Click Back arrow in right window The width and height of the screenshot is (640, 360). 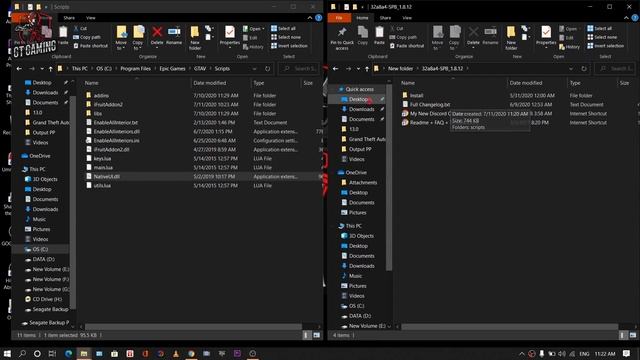[335, 69]
